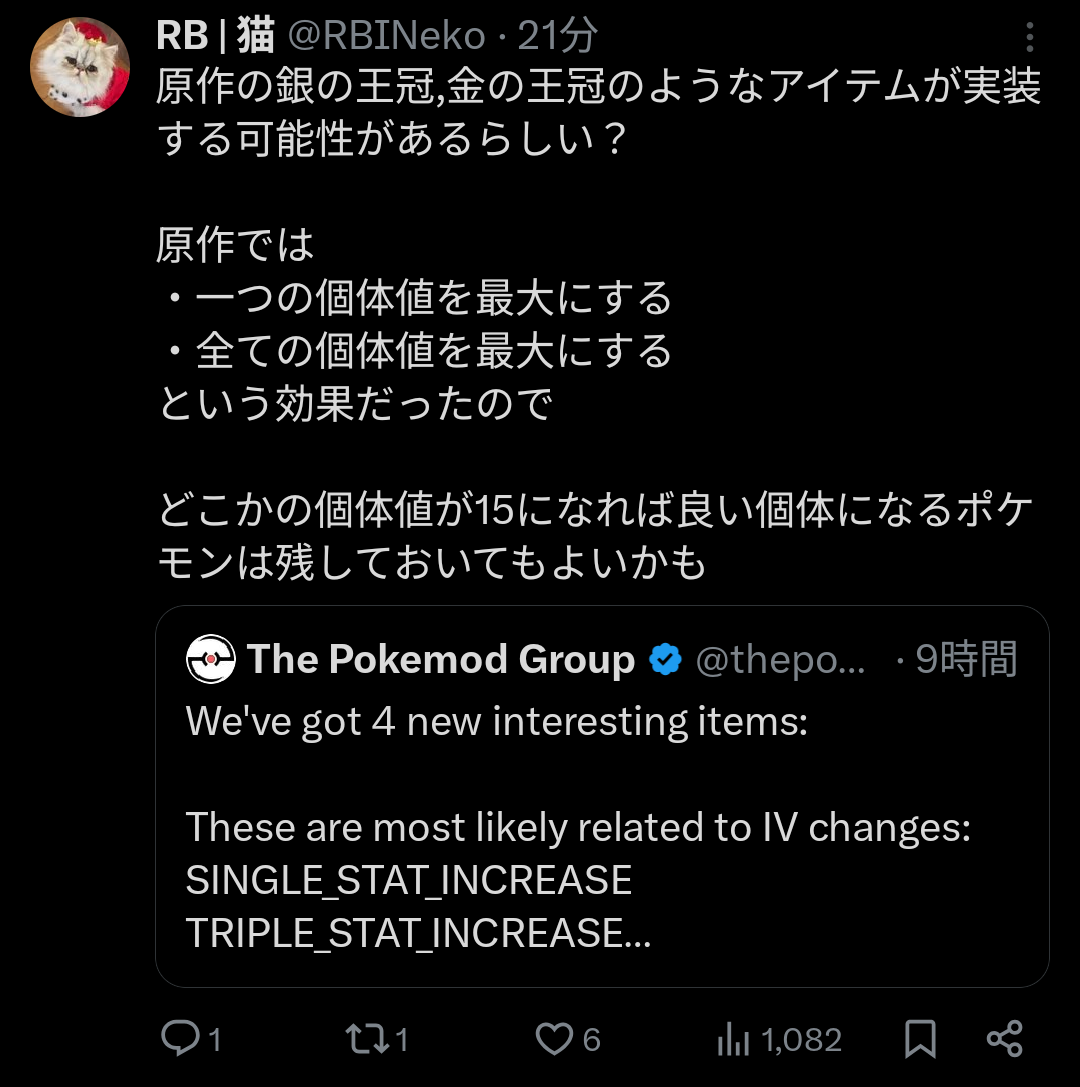Open the three-dot more options menu
Viewport: 1080px width, 1087px height.
1029,37
